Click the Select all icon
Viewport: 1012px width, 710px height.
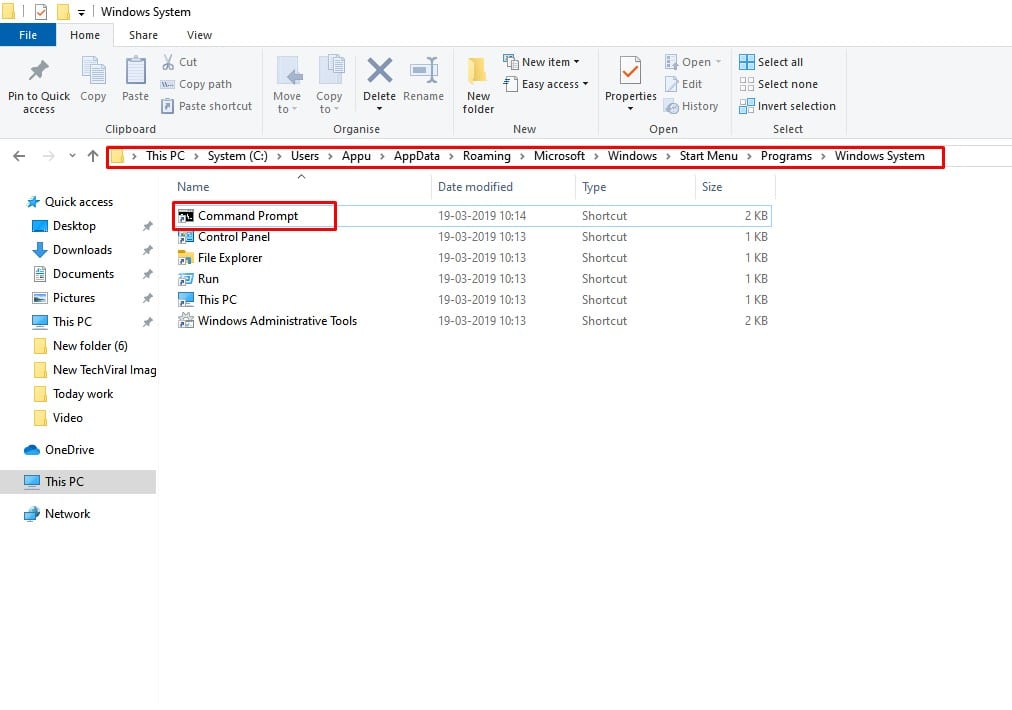click(x=747, y=62)
